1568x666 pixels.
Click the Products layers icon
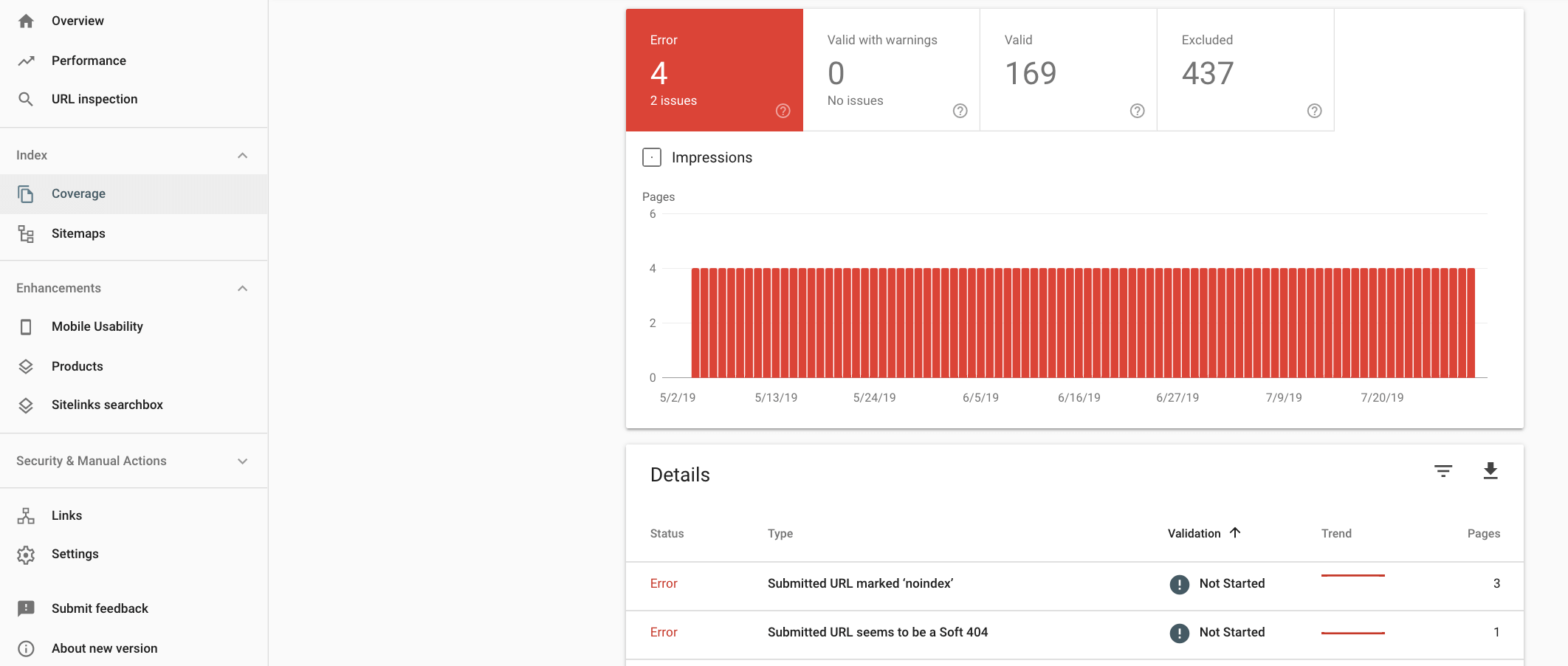26,366
